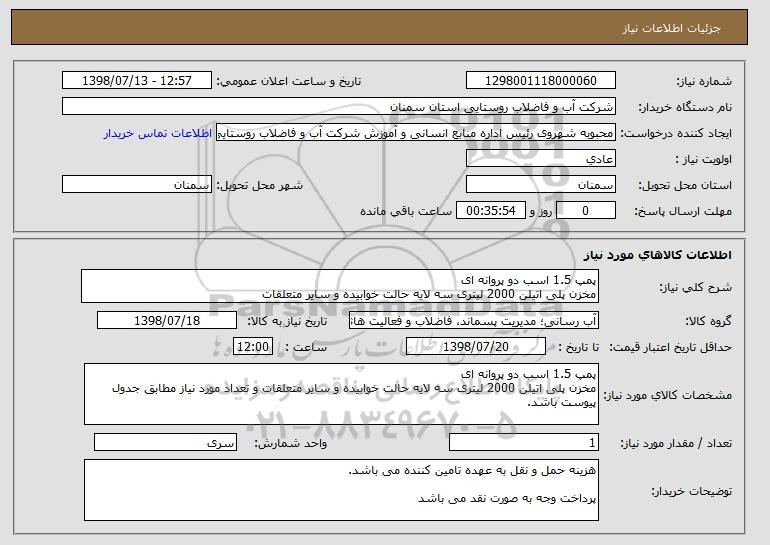770x545 pixels.
Task: Click the ساعت باقی مانده text
Action: tap(406, 211)
